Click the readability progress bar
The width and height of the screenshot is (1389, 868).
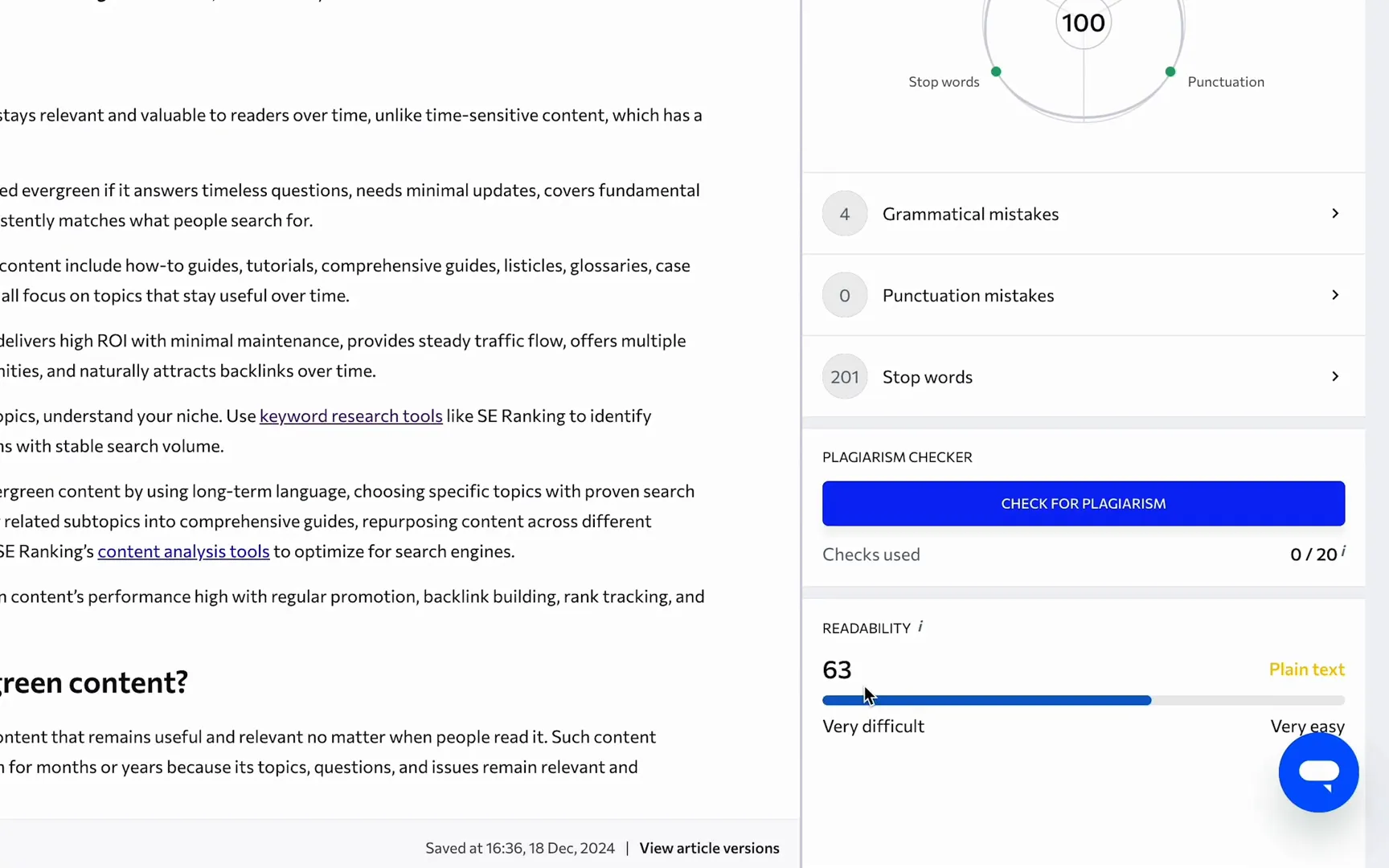pyautogui.click(x=1083, y=700)
